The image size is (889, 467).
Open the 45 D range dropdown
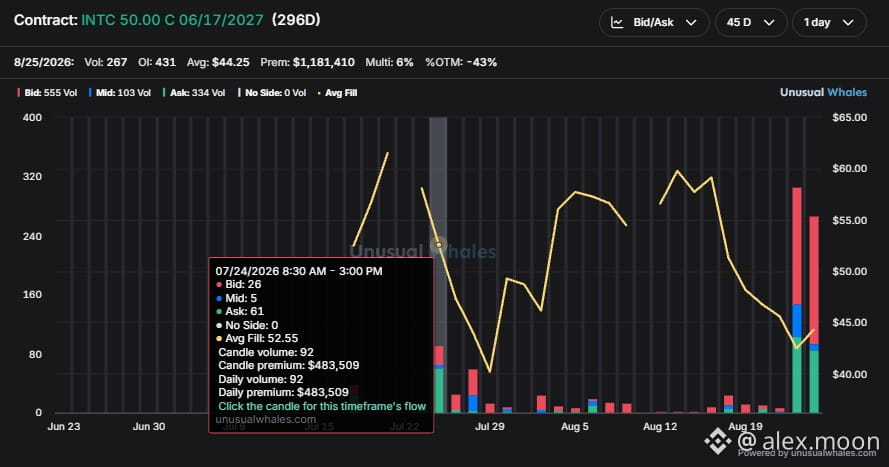click(x=751, y=23)
